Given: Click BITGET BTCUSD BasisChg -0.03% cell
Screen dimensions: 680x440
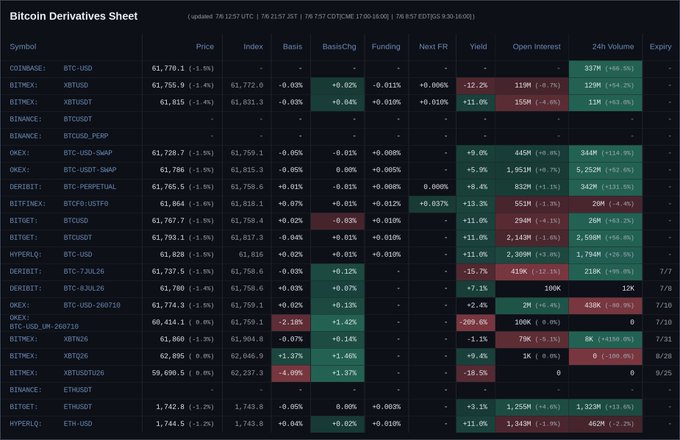Looking at the screenshot, I should tap(337, 221).
